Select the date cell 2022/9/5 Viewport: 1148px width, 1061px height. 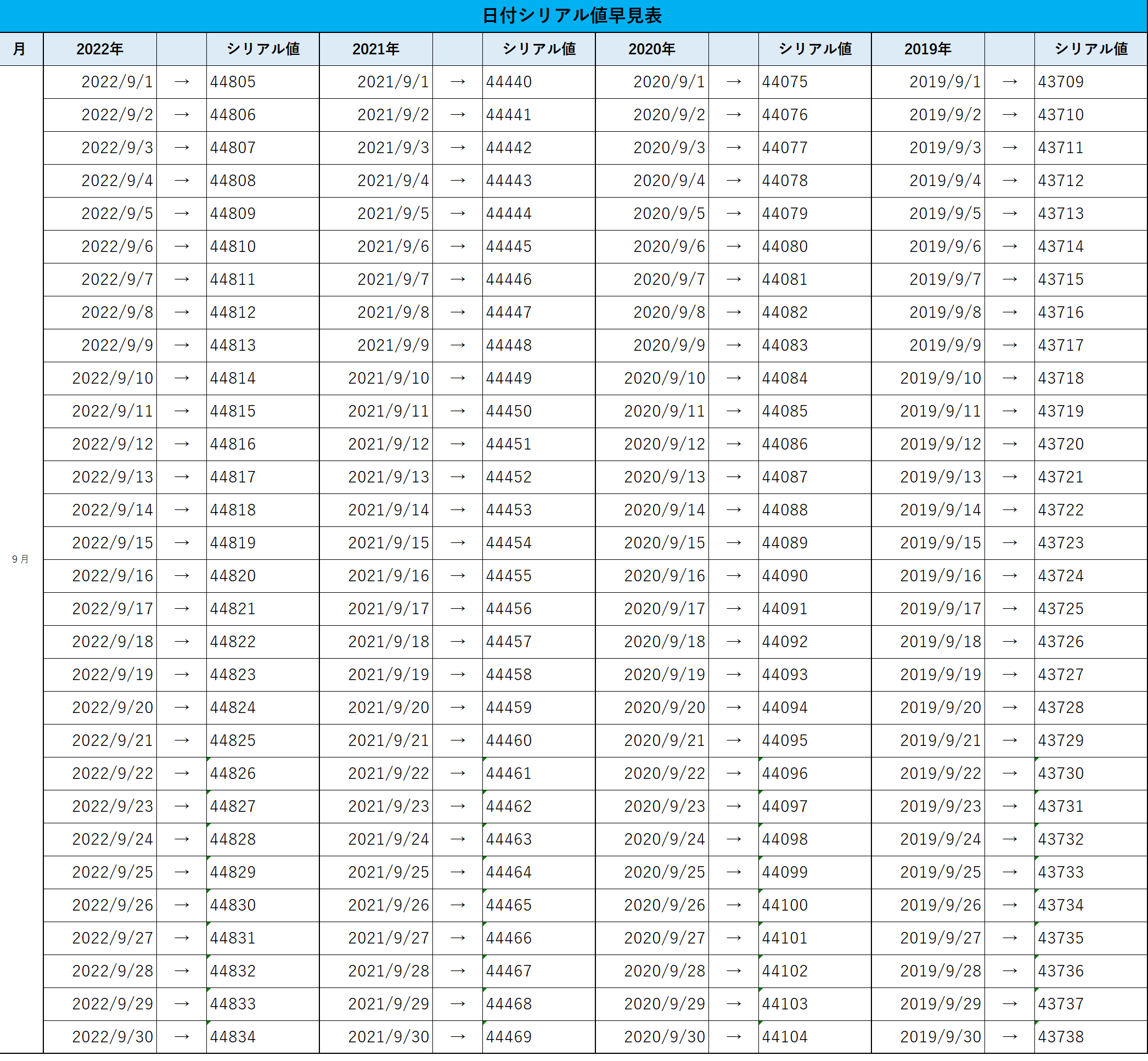coord(100,214)
